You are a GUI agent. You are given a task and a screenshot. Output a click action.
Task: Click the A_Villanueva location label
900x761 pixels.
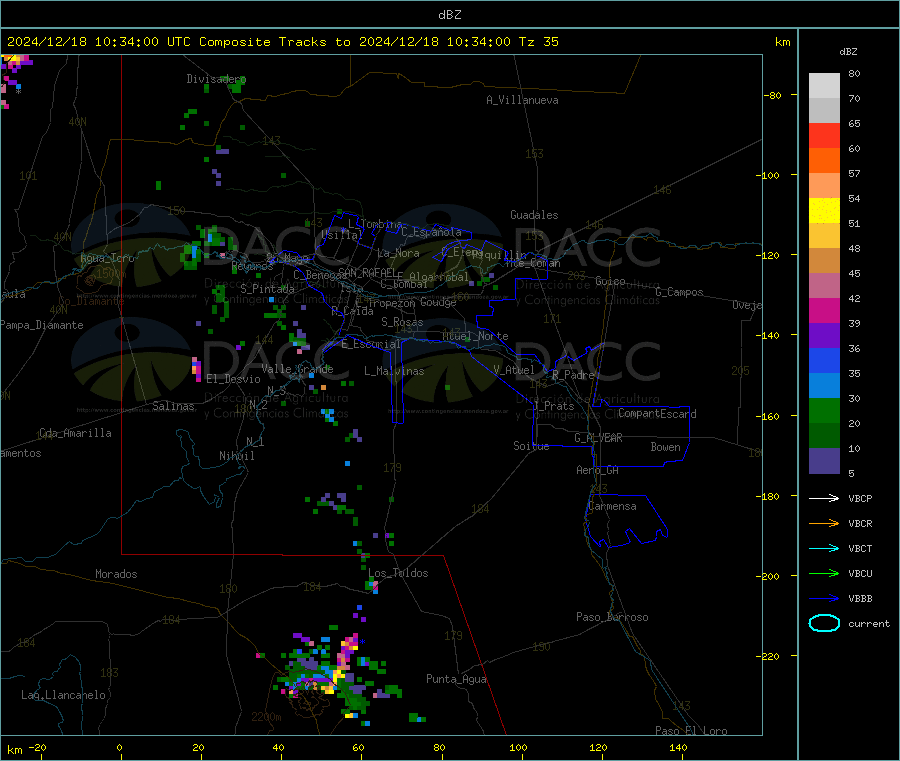[522, 100]
